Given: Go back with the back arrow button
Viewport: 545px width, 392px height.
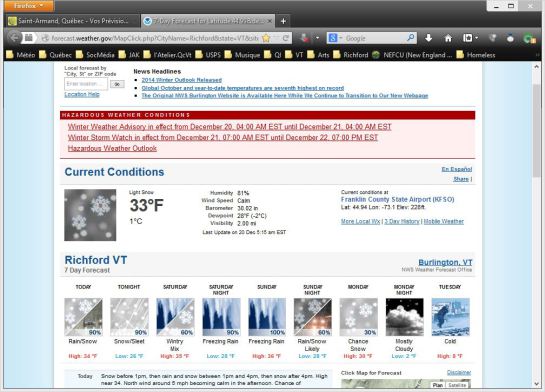Looking at the screenshot, I should tap(14, 38).
